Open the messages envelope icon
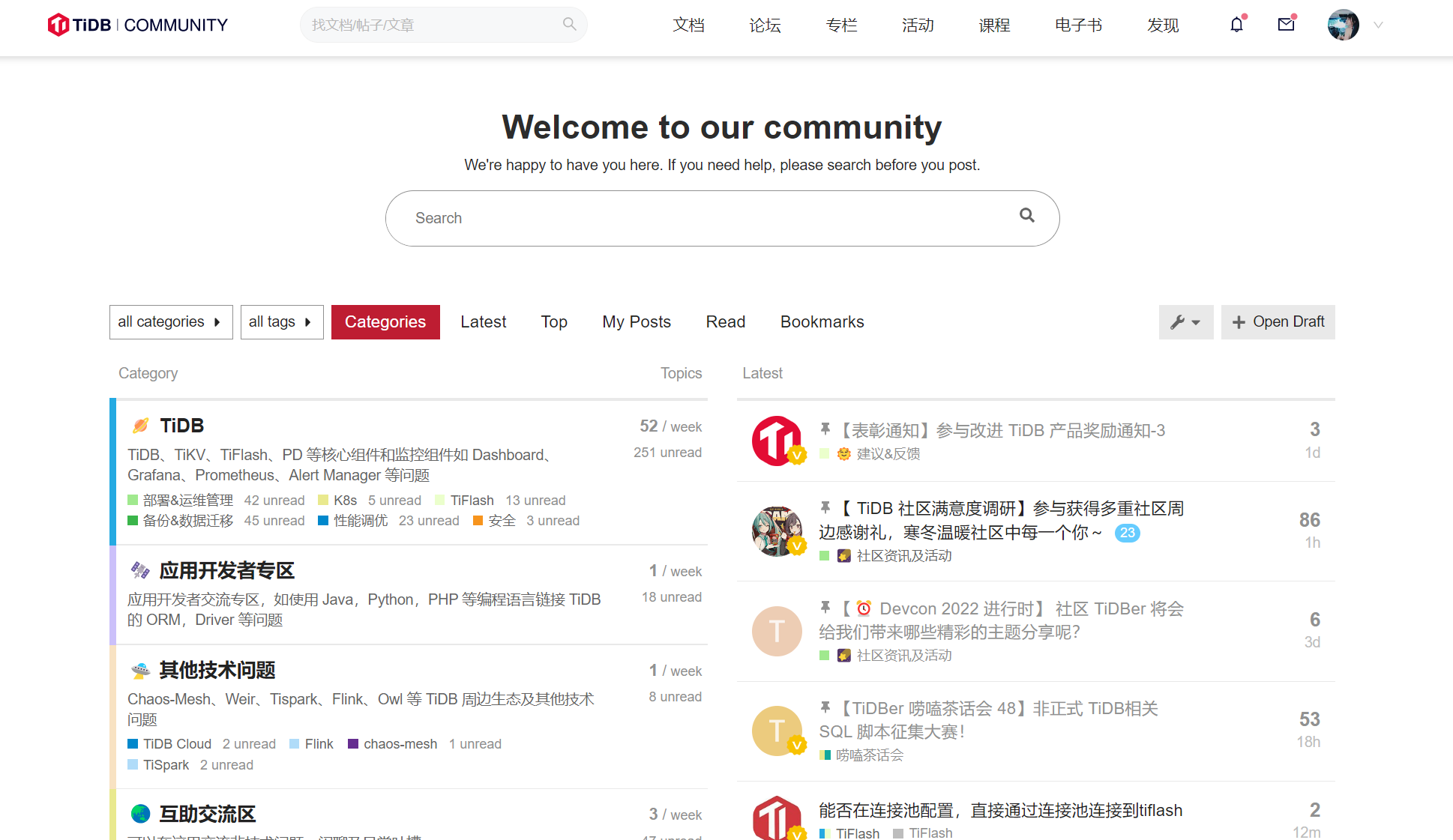This screenshot has width=1453, height=840. (x=1287, y=25)
